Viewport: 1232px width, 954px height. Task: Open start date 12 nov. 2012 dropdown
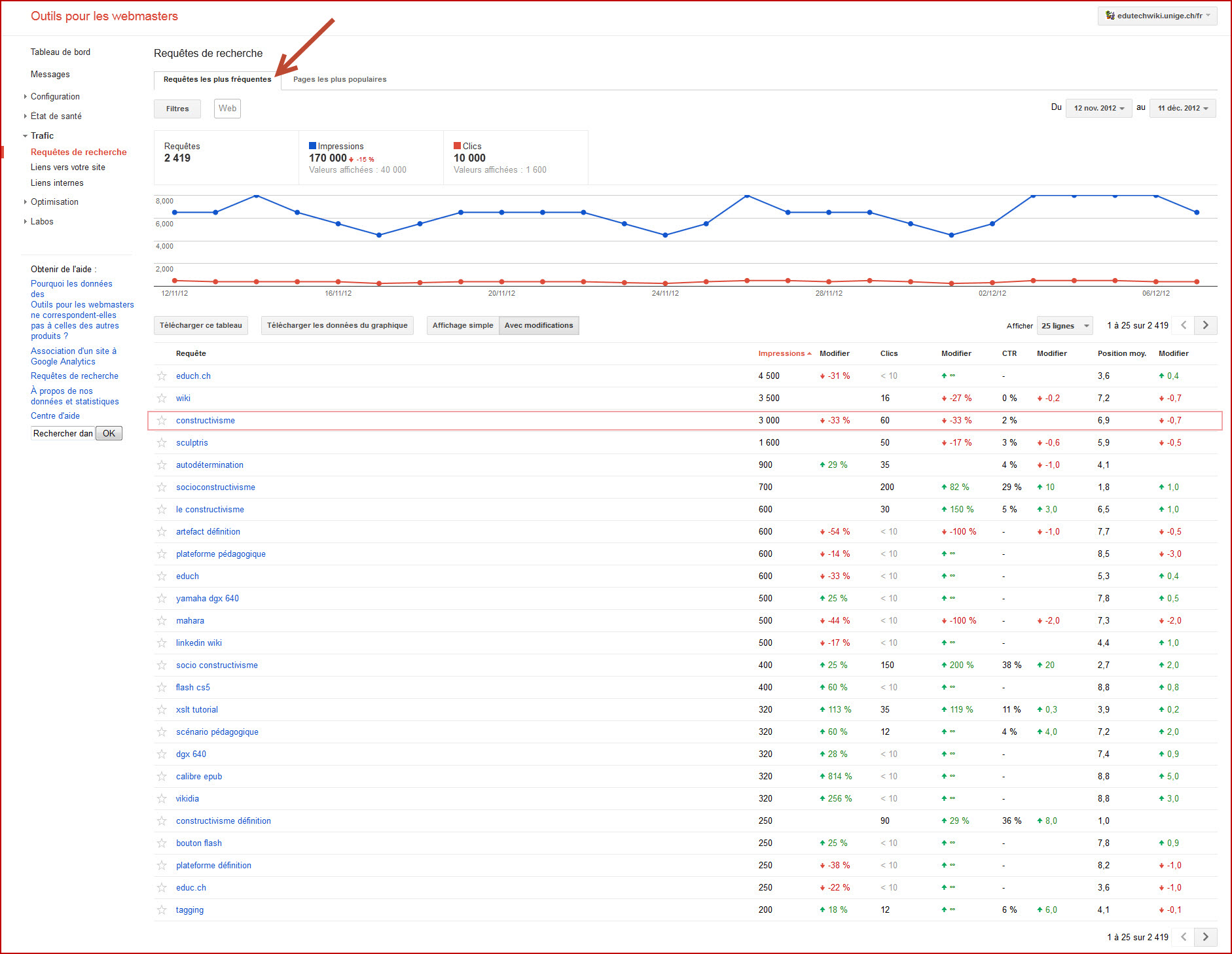click(x=1098, y=108)
